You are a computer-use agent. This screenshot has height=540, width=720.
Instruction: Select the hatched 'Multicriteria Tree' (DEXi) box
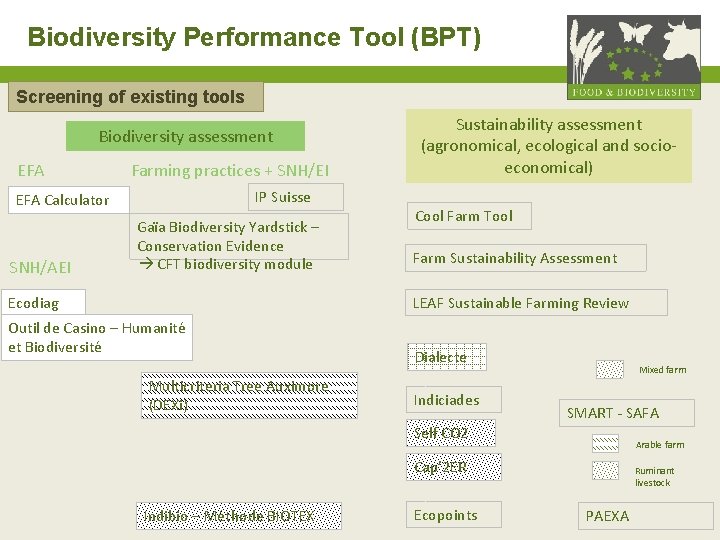[249, 395]
